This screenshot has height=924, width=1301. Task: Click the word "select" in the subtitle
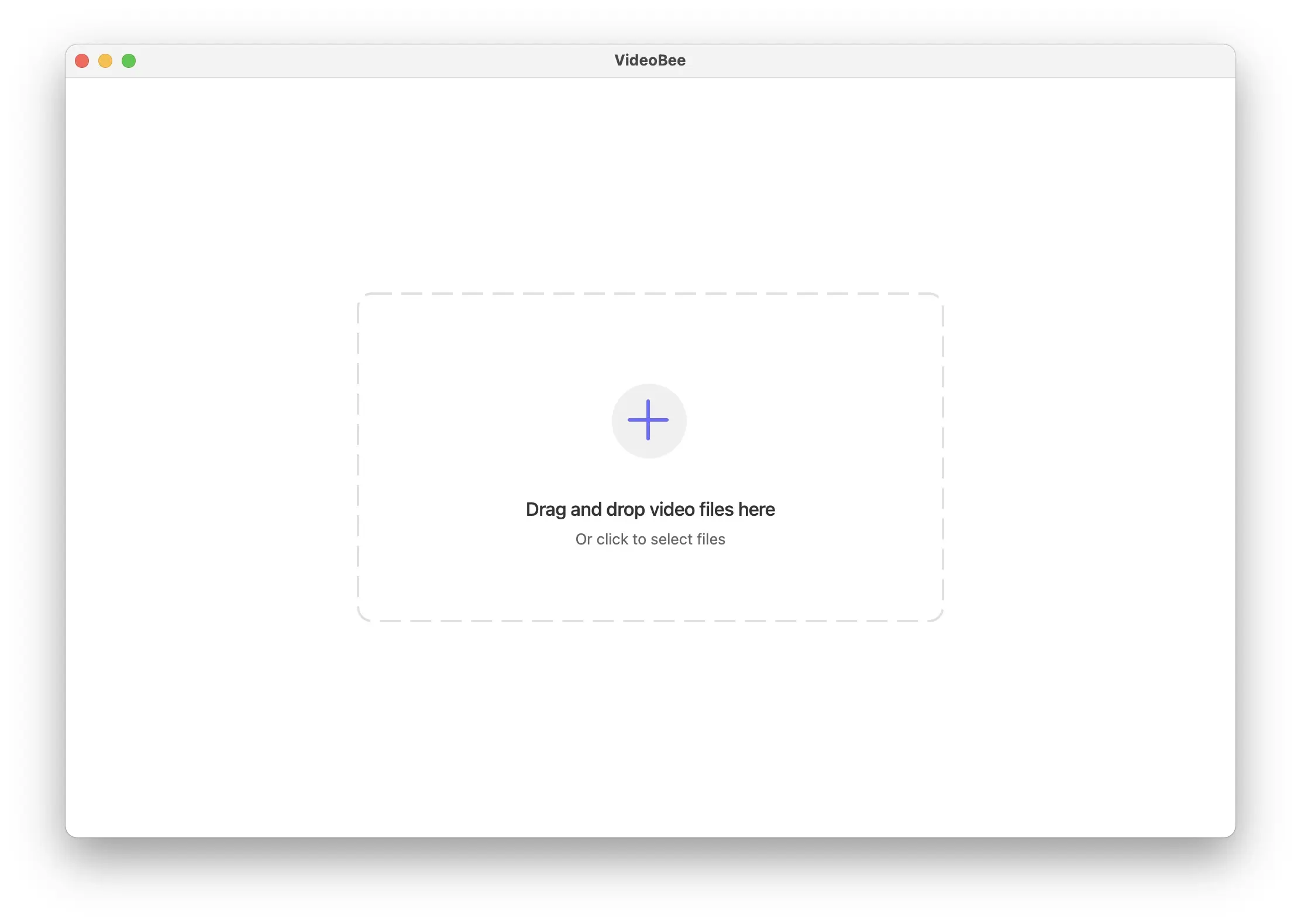(x=672, y=539)
